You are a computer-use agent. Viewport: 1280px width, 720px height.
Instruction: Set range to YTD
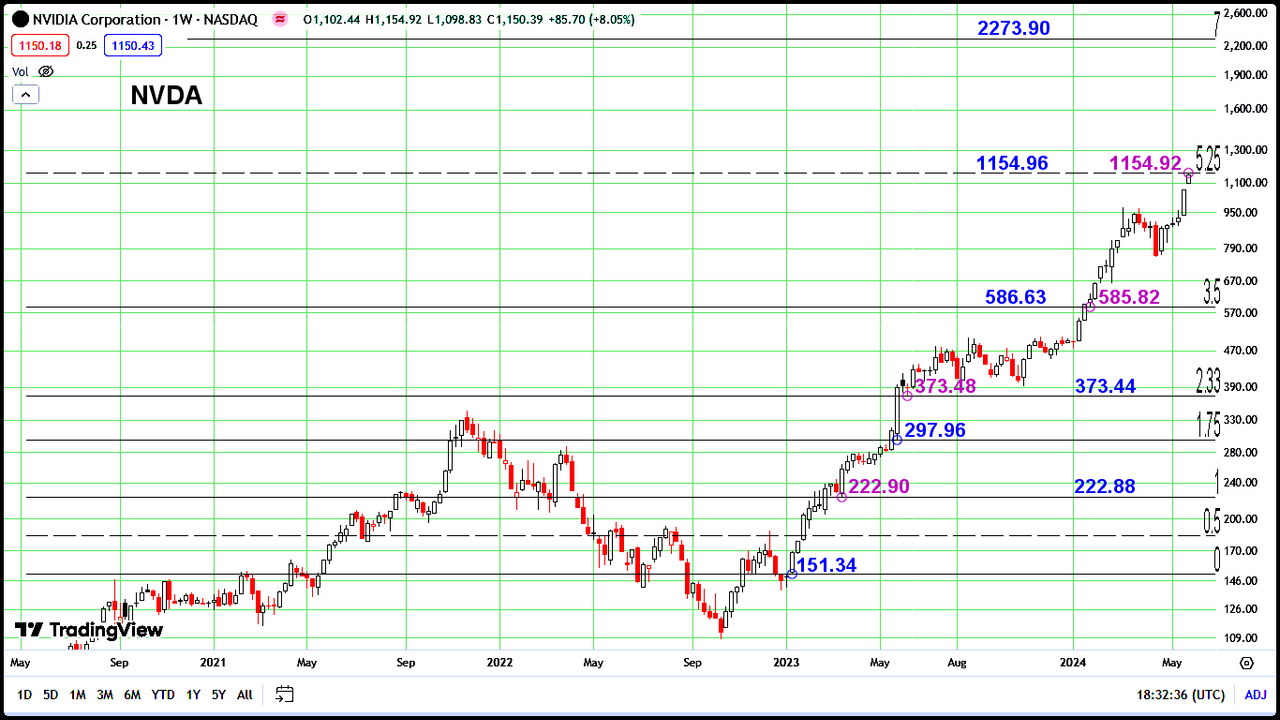pos(162,694)
